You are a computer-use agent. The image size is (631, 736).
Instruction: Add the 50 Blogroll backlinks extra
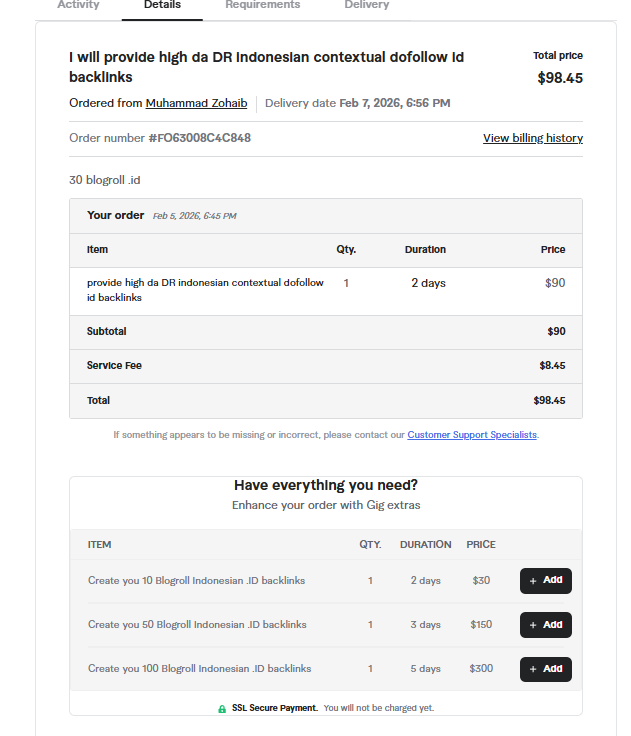point(545,624)
